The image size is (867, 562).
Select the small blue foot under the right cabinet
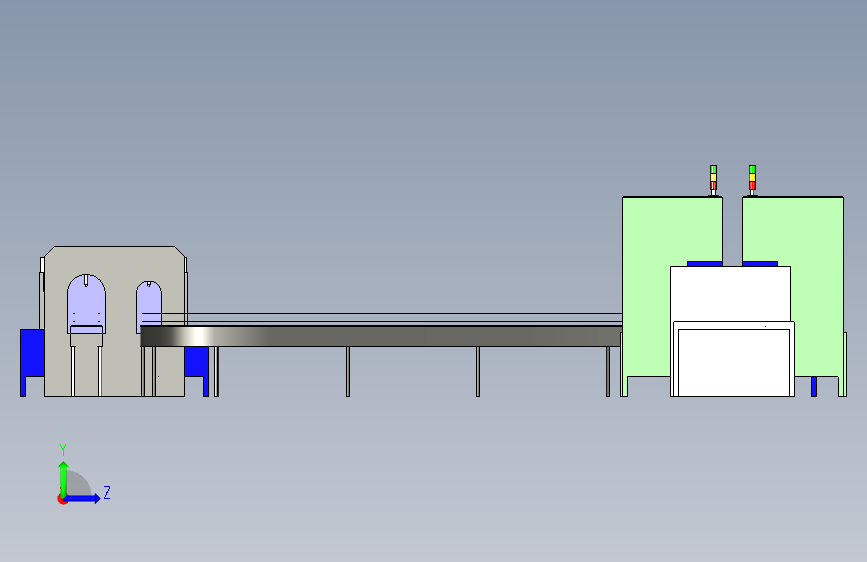[x=814, y=387]
